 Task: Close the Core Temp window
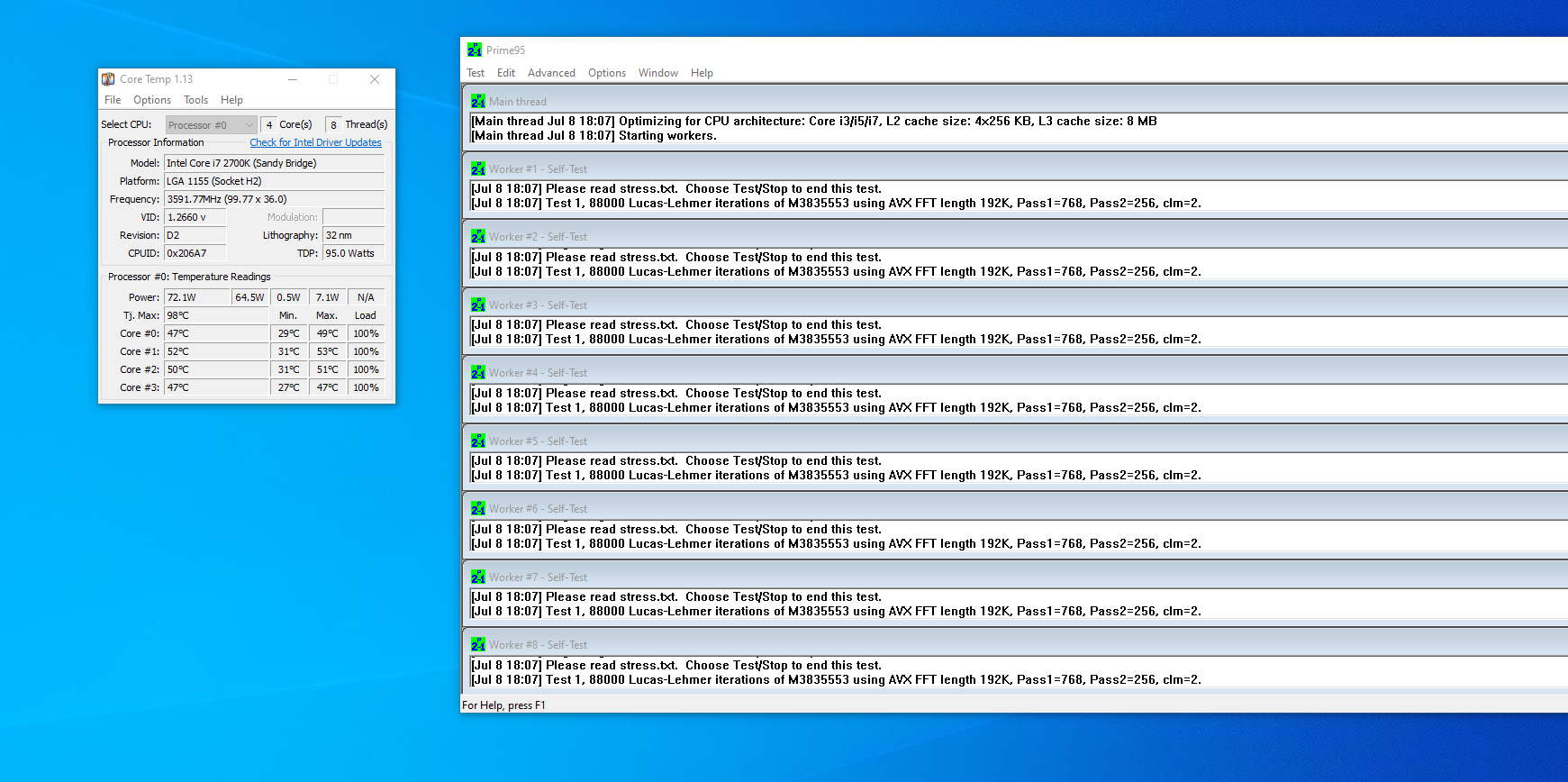(x=375, y=79)
